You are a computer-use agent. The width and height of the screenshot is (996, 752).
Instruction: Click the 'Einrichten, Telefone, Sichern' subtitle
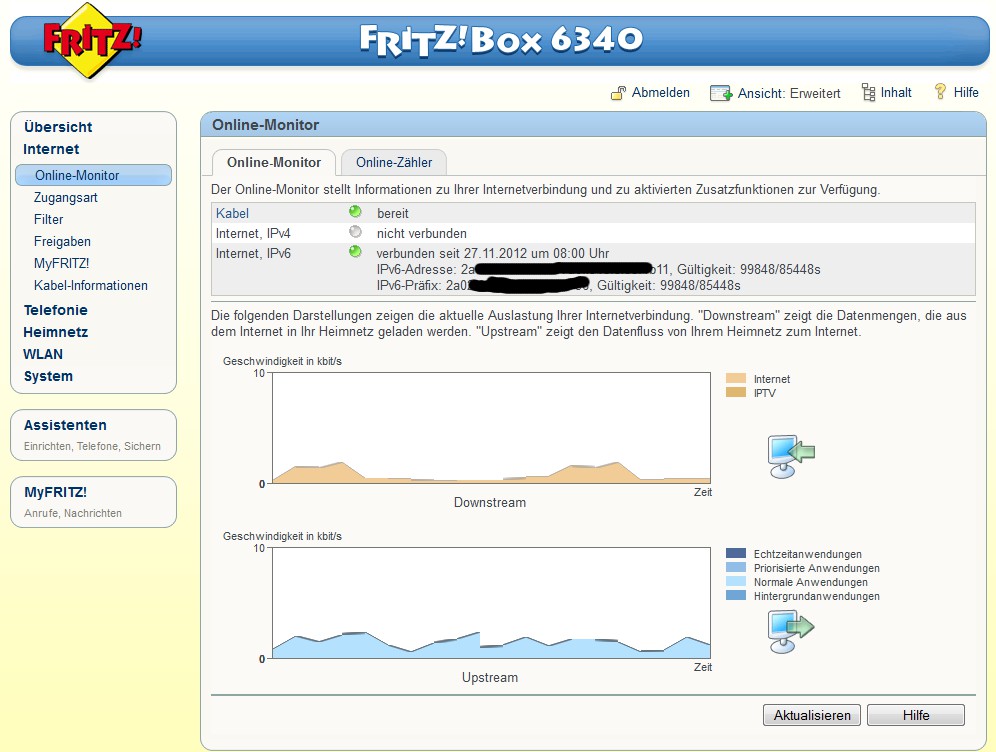92,446
